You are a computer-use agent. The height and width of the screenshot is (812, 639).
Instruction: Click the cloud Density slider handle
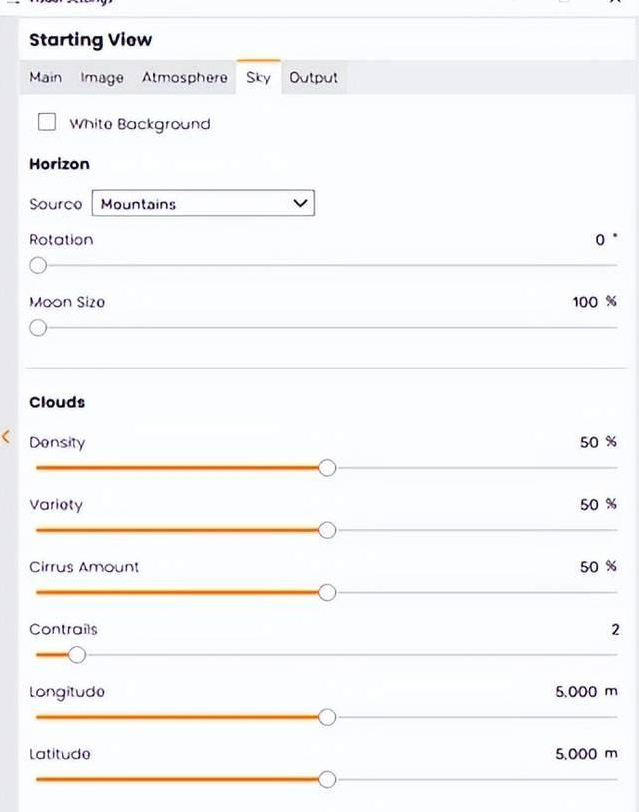tap(327, 468)
